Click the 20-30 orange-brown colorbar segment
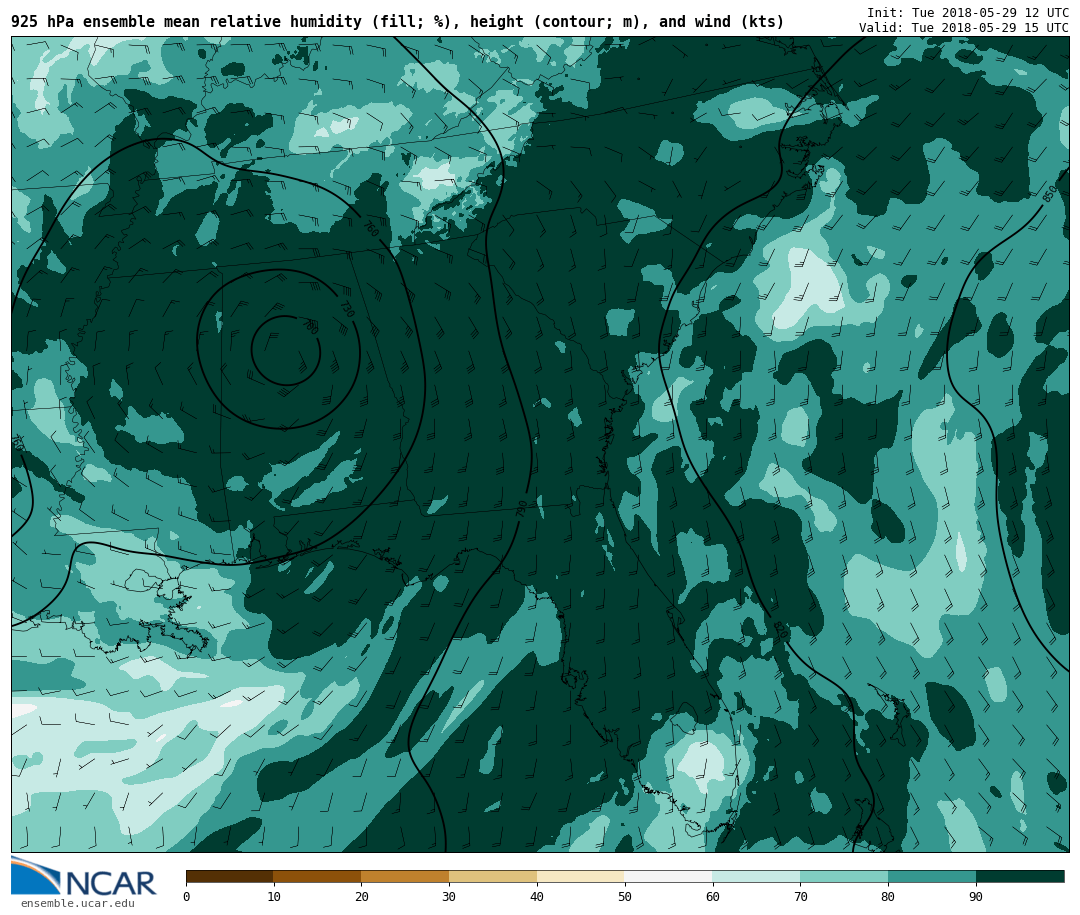This screenshot has width=1080, height=915. [405, 876]
